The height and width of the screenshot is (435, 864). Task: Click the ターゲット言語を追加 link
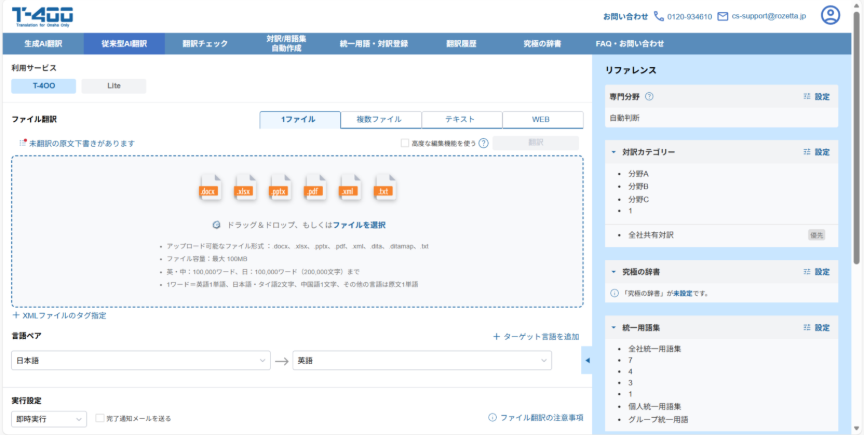tap(536, 336)
